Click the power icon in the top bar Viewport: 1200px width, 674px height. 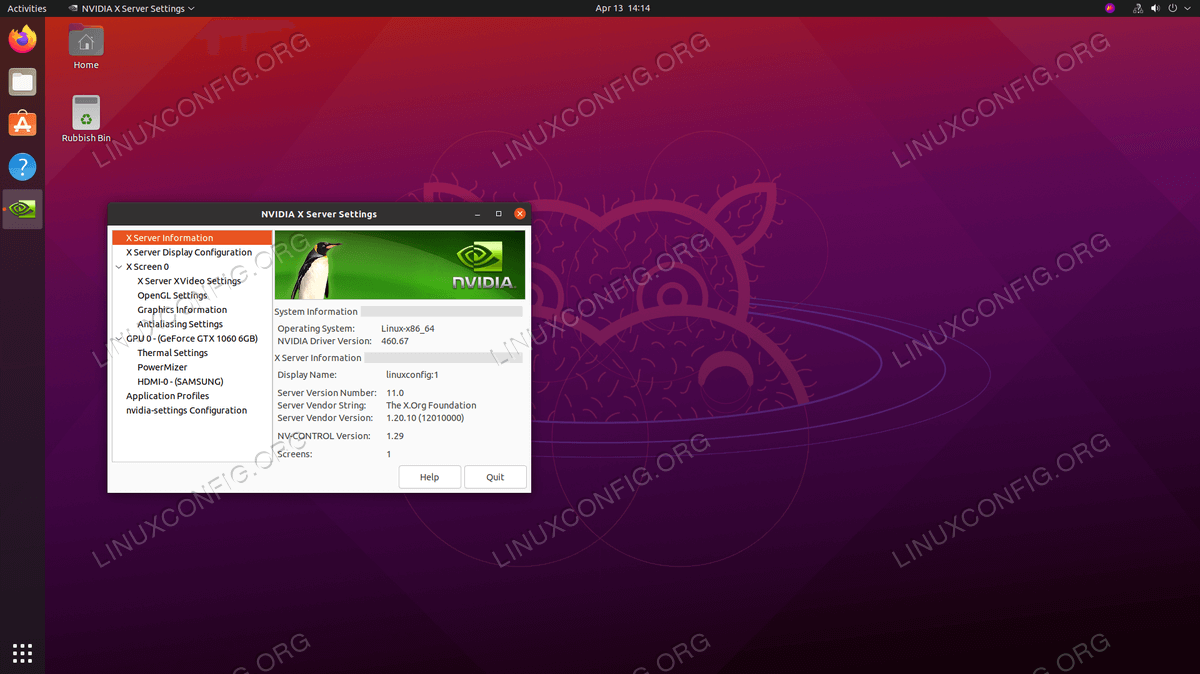click(x=1174, y=8)
